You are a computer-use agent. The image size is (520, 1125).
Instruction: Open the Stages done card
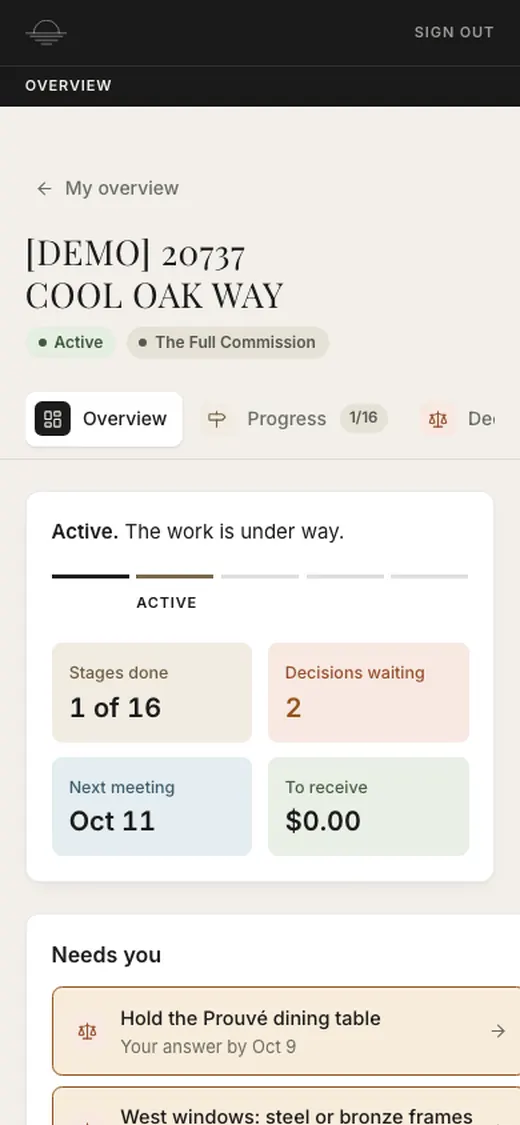click(x=152, y=692)
